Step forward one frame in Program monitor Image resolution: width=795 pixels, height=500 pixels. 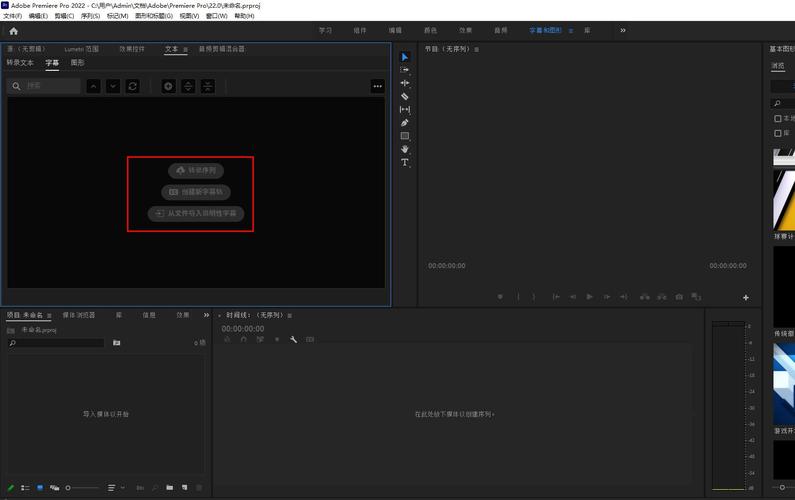(607, 297)
